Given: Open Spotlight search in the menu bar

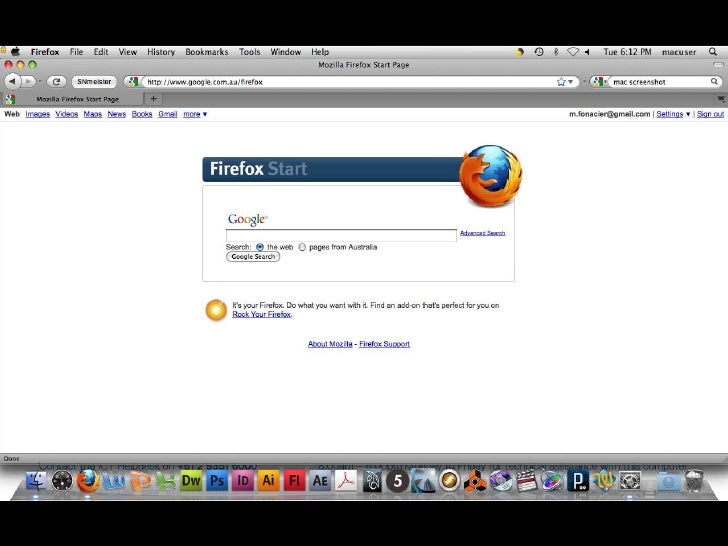Looking at the screenshot, I should (713, 52).
